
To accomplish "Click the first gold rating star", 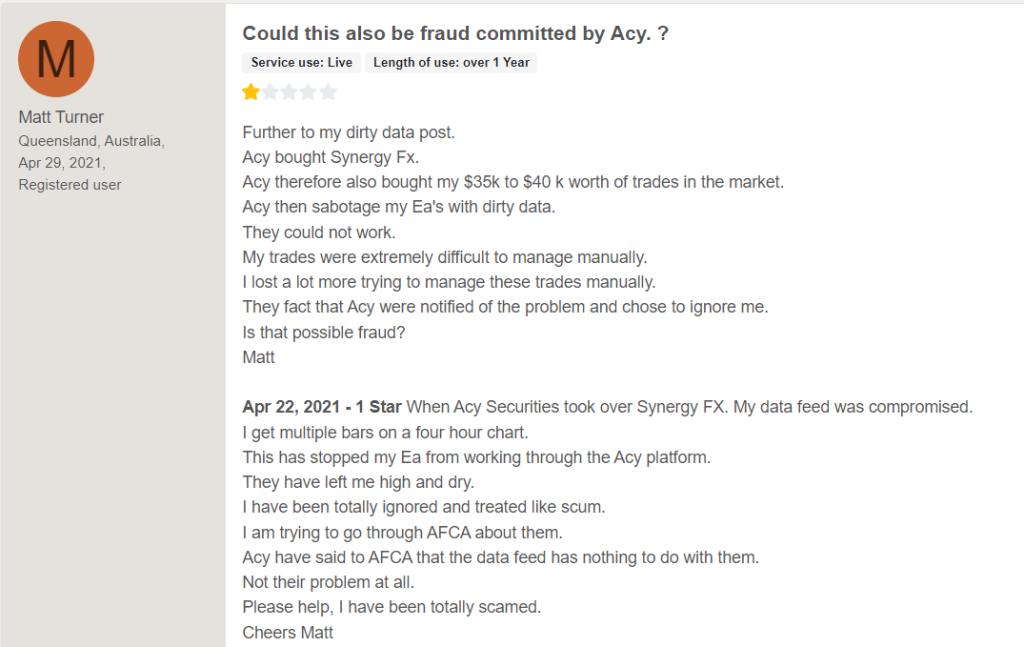I will click(251, 92).
